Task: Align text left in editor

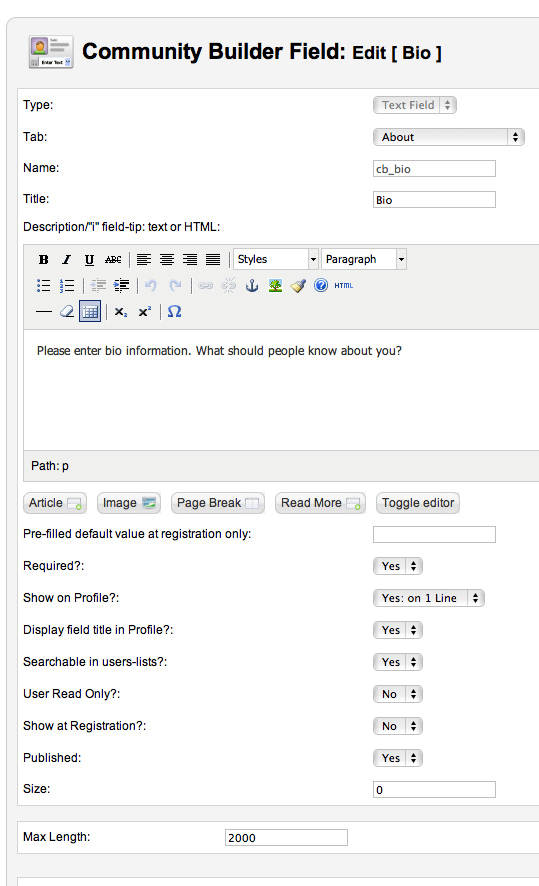Action: point(144,259)
